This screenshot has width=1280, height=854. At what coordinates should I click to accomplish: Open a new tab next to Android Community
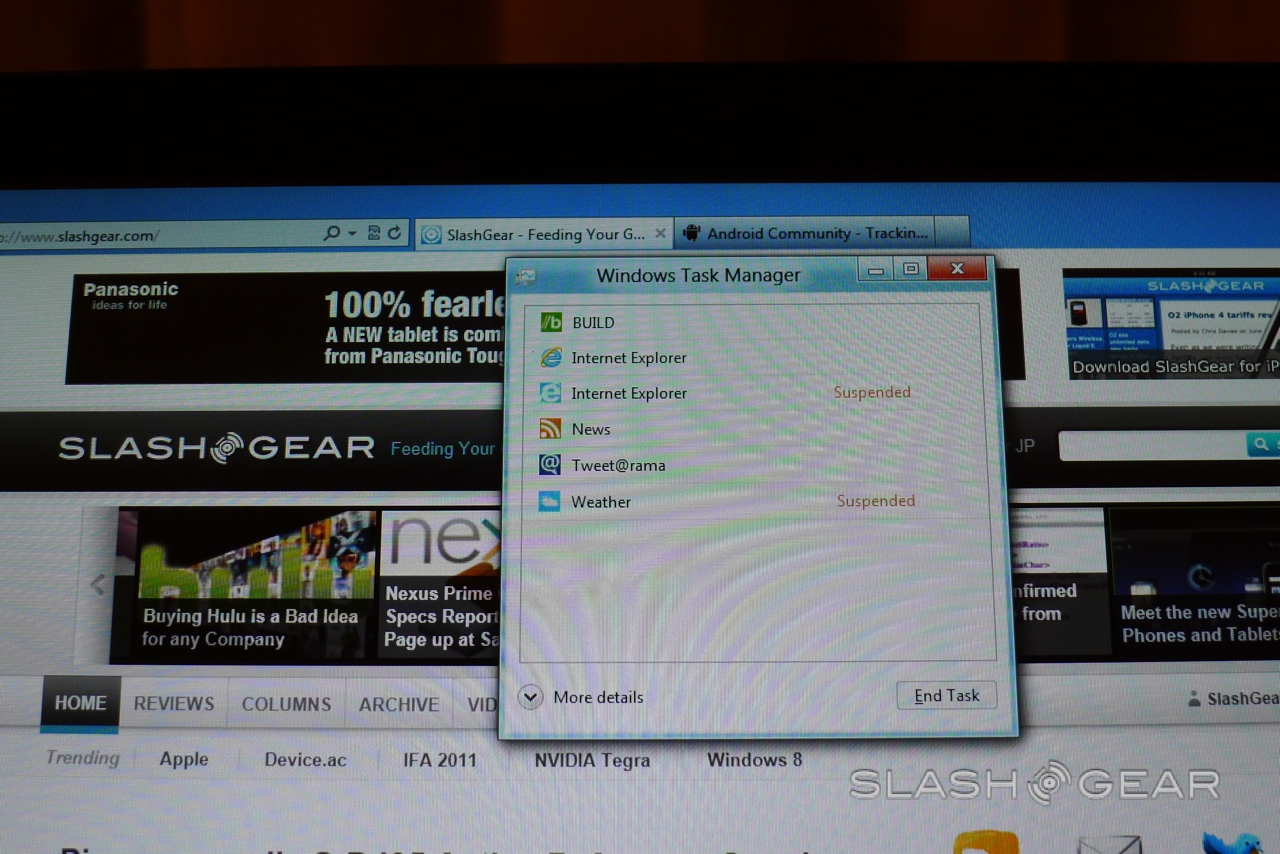[953, 232]
